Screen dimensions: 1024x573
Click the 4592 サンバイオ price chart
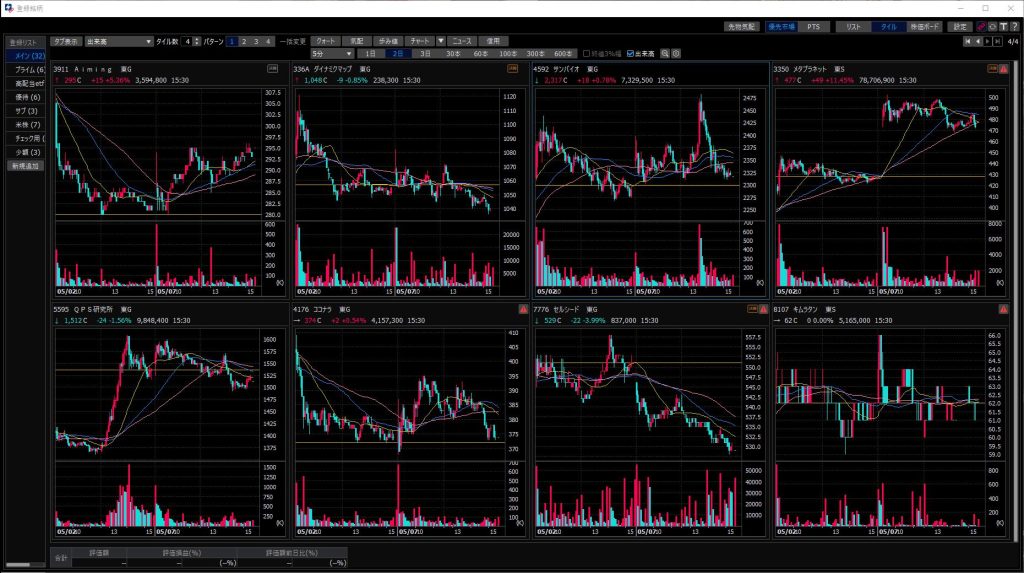[x=637, y=154]
